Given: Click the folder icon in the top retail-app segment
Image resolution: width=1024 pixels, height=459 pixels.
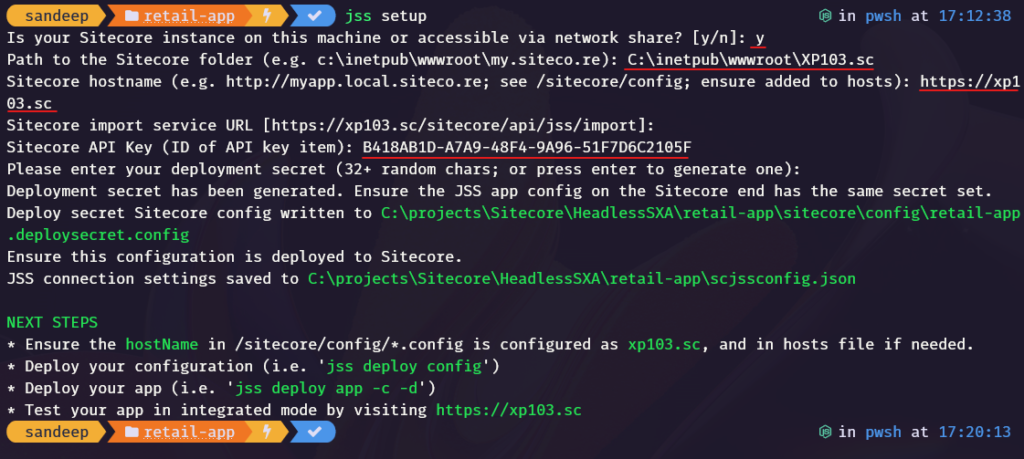Looking at the screenshot, I should coord(131,16).
